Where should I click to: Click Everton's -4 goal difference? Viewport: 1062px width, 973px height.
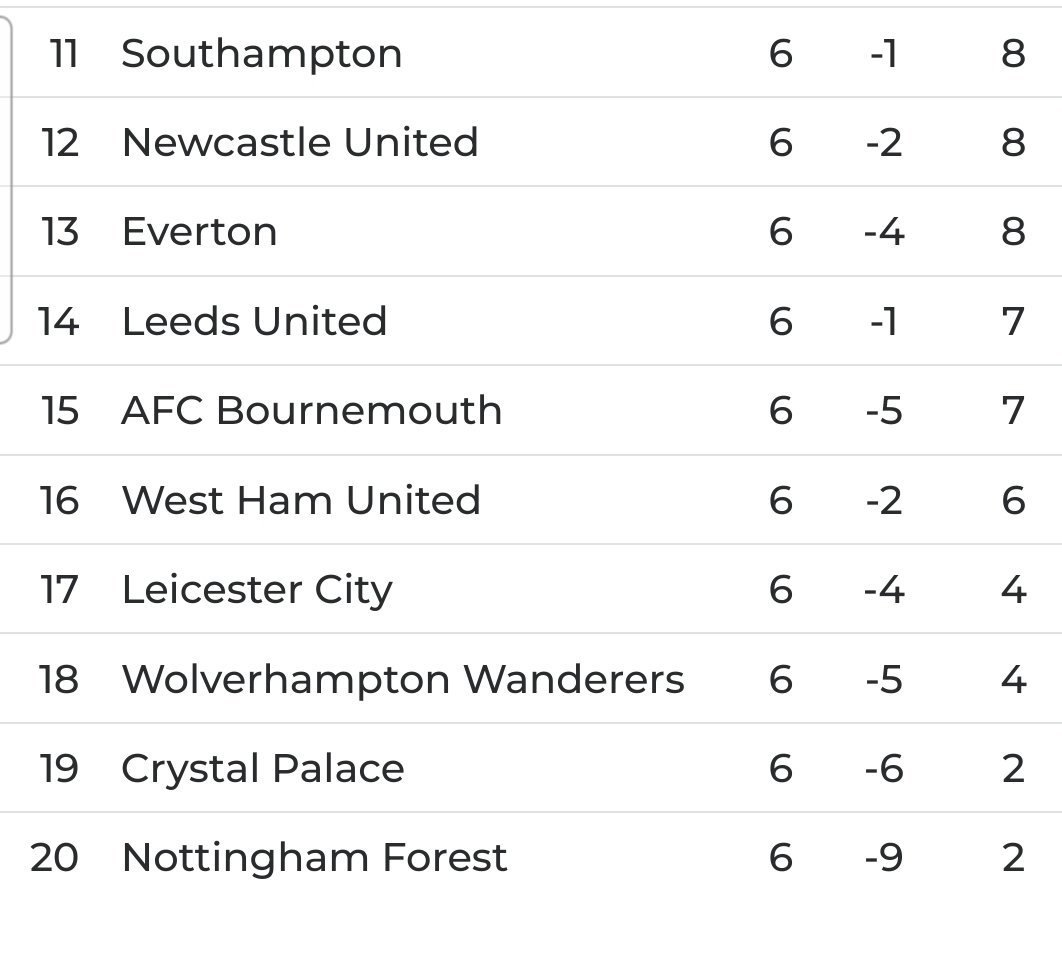(884, 232)
